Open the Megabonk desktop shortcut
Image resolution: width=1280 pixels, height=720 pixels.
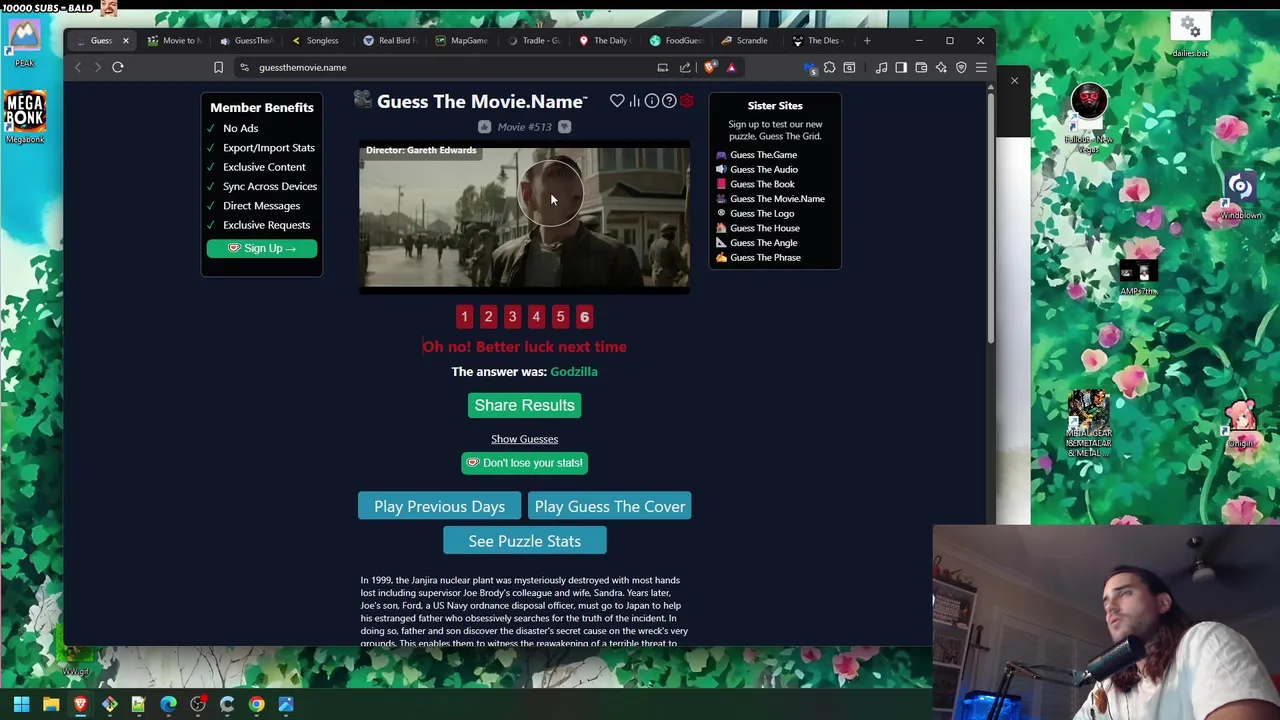(x=25, y=116)
